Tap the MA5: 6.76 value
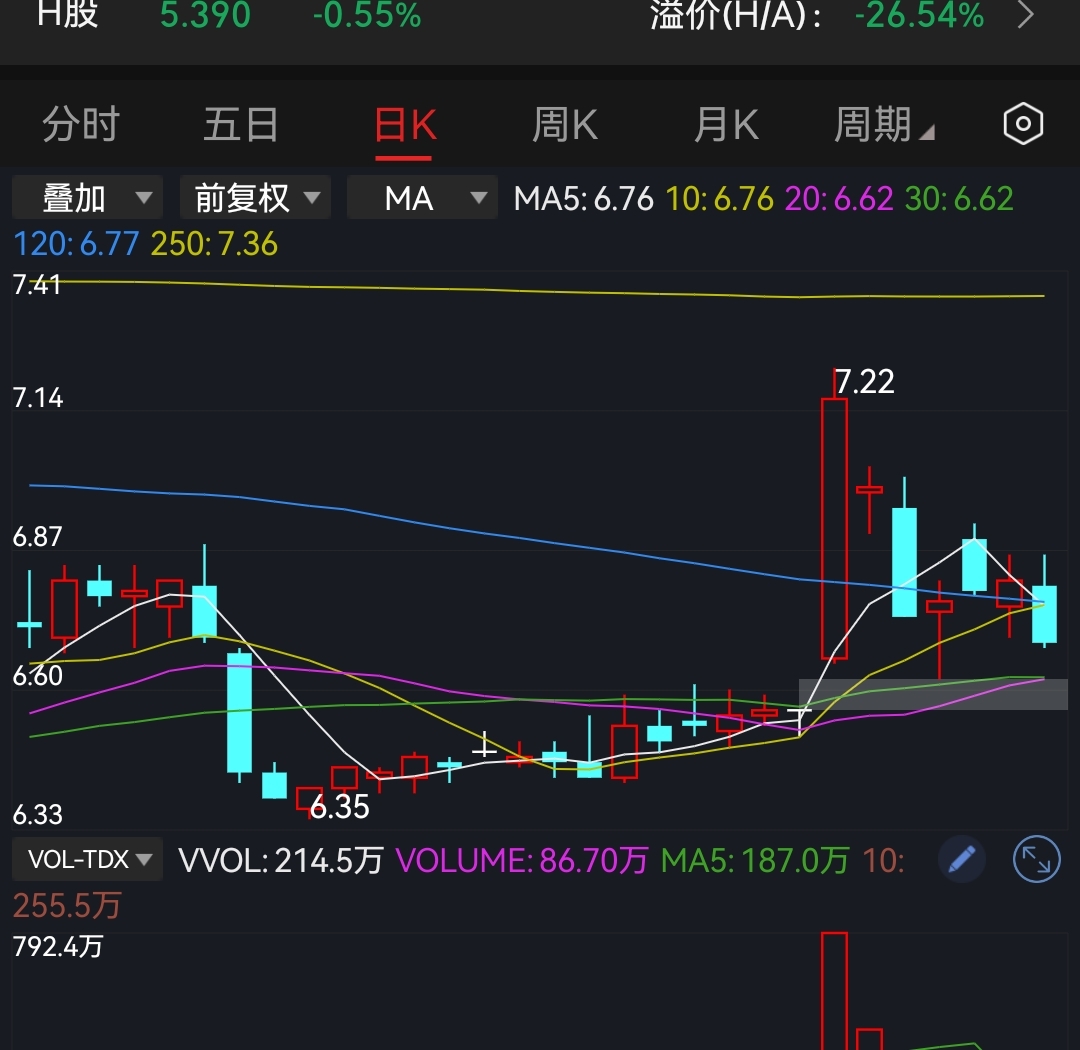The width and height of the screenshot is (1080, 1050). (x=583, y=199)
